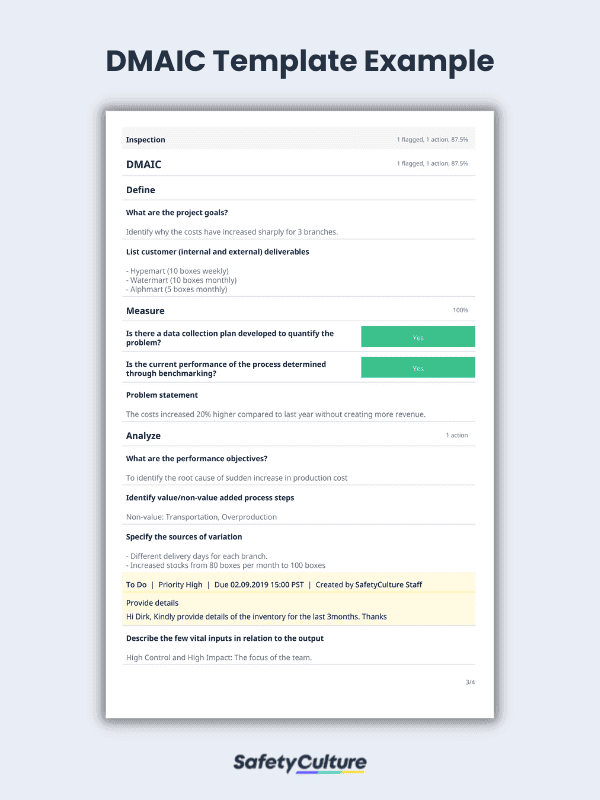The height and width of the screenshot is (800, 600).
Task: Click Created by SafetyCulture Staff text
Action: click(368, 585)
